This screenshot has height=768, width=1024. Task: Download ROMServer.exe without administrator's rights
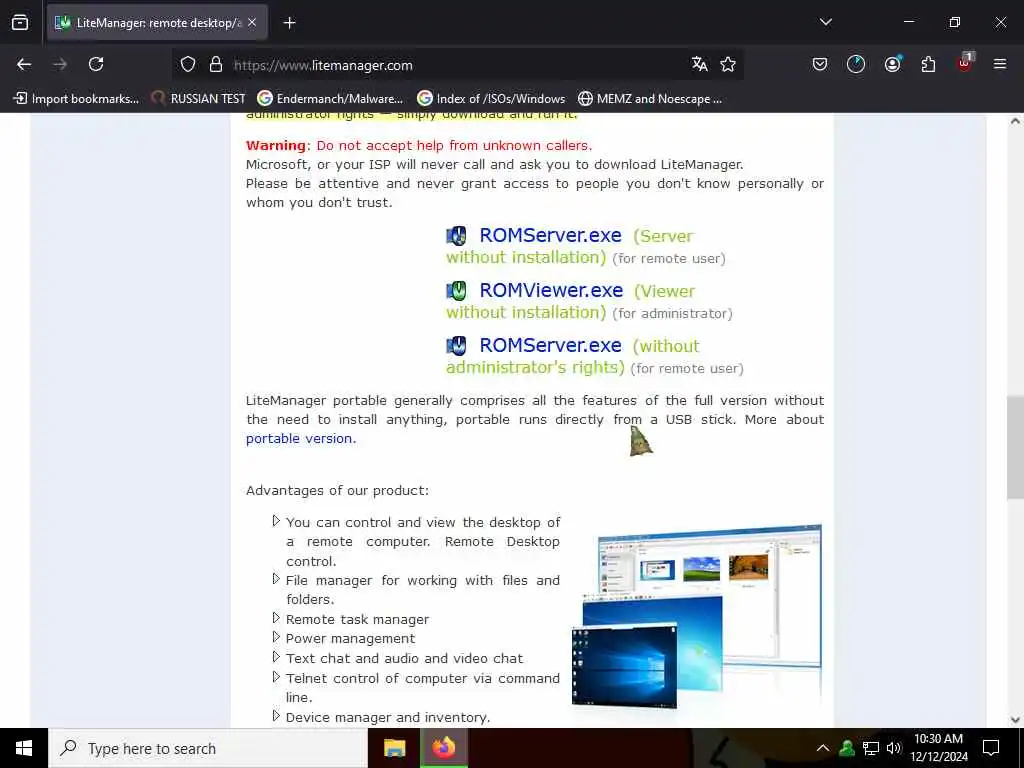tap(551, 345)
